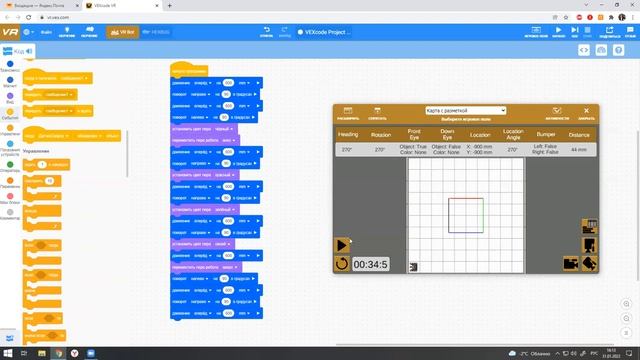
Task: Open the Файл menu
Action: click(x=46, y=32)
